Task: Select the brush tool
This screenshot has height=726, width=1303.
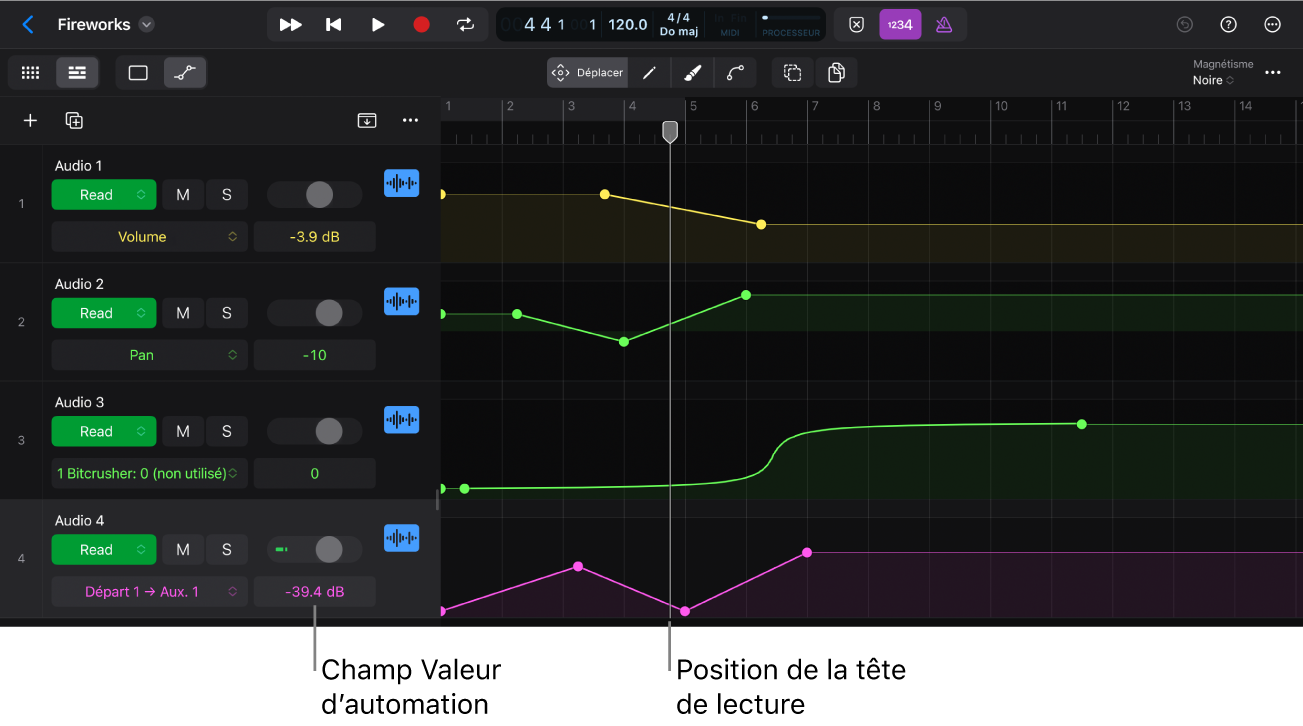Action: click(692, 73)
